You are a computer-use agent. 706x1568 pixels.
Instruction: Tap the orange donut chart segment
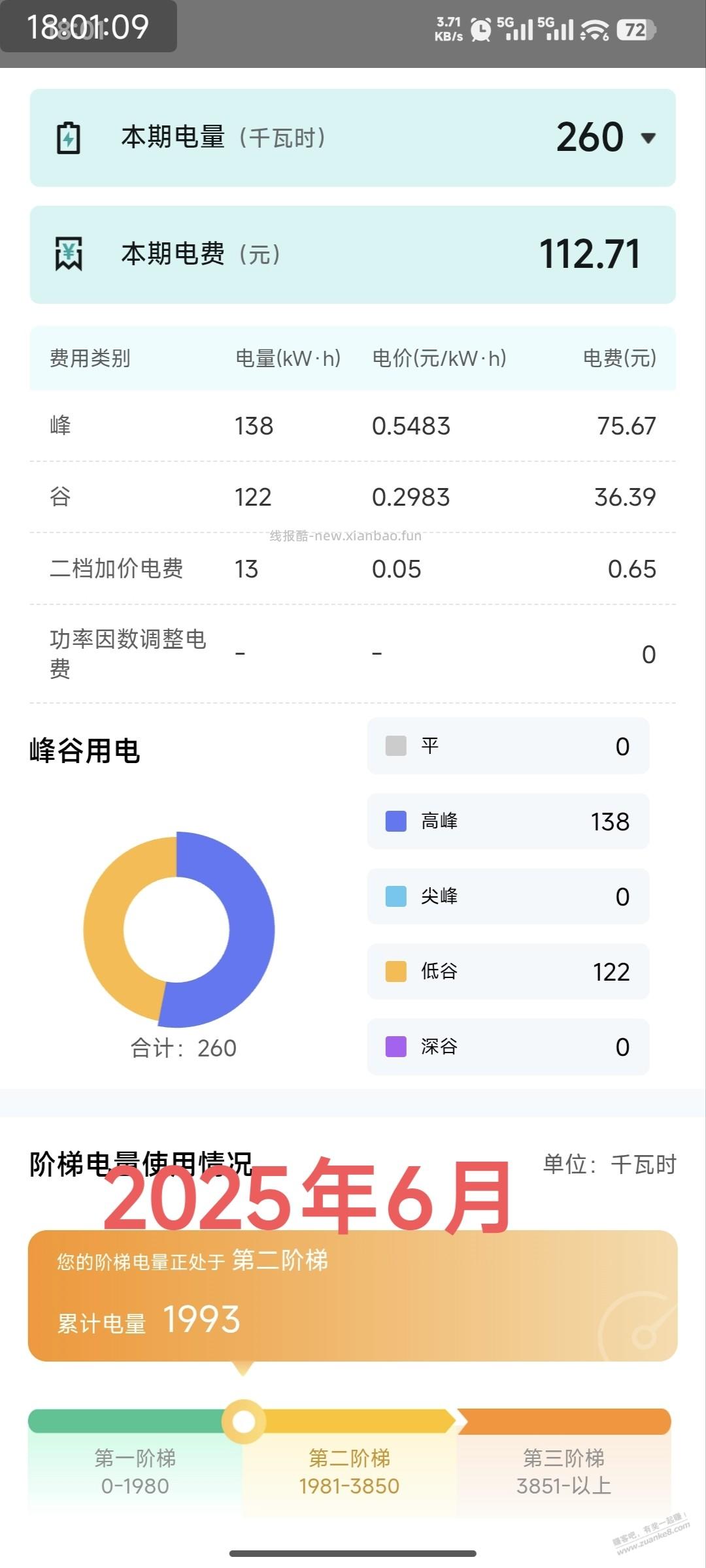[104, 930]
